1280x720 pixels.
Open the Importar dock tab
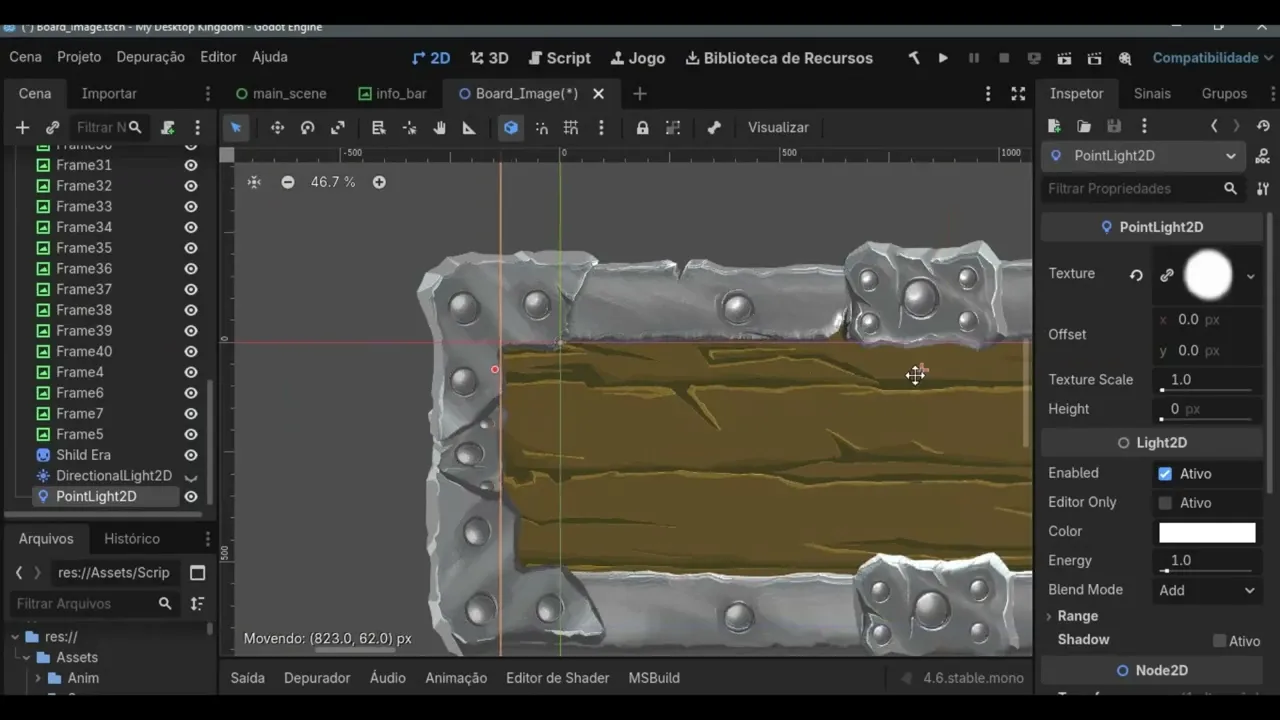[109, 93]
